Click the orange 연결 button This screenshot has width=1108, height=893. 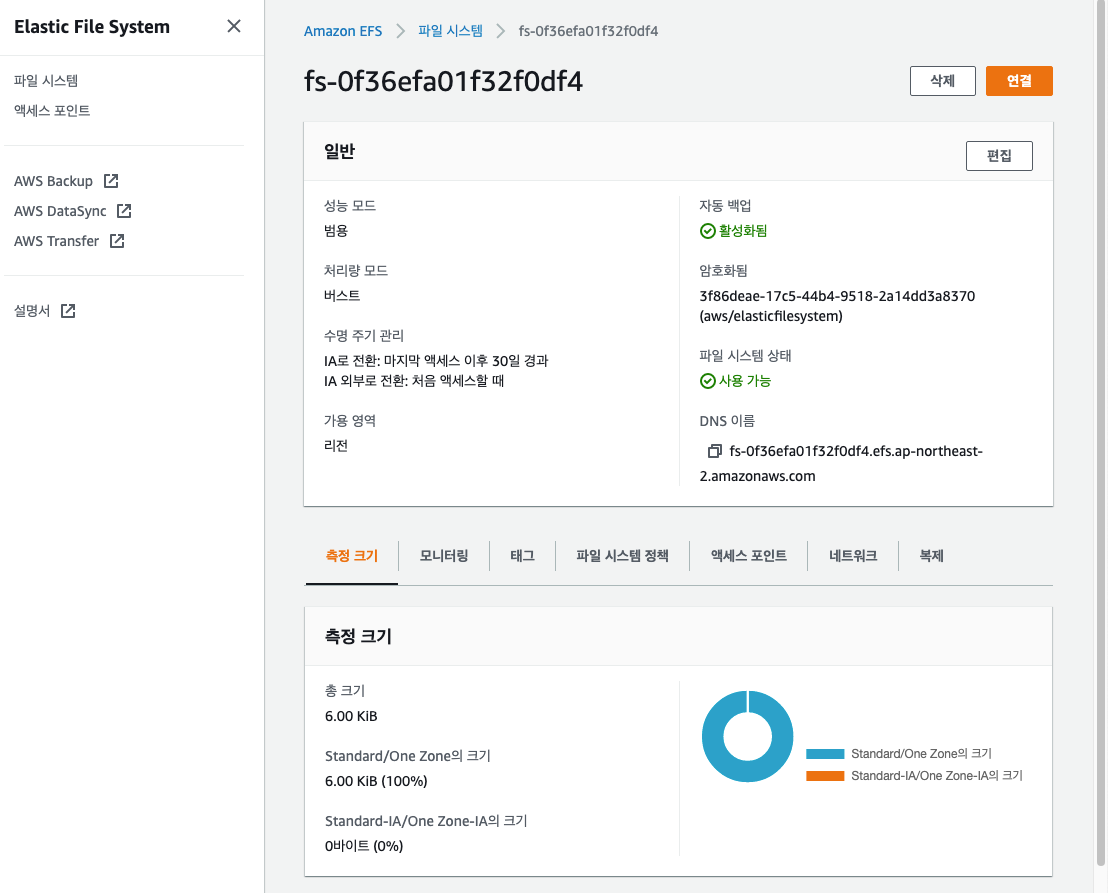[x=1019, y=81]
